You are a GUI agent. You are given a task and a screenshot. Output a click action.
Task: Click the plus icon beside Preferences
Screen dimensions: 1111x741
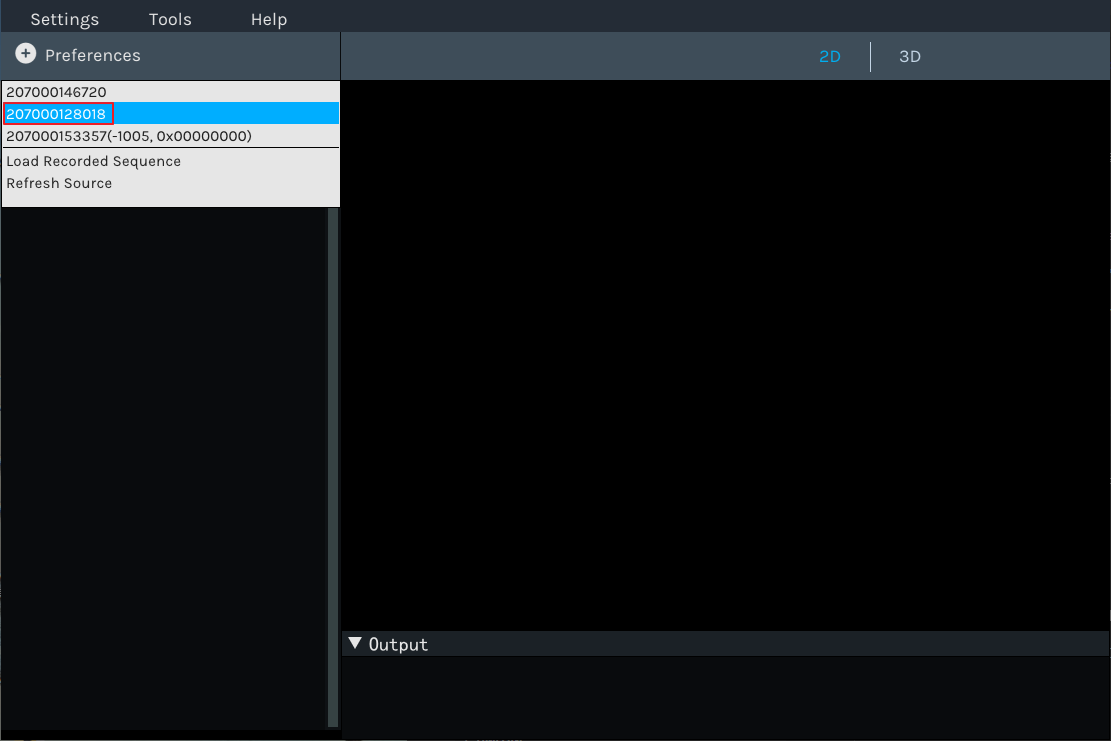[26, 54]
